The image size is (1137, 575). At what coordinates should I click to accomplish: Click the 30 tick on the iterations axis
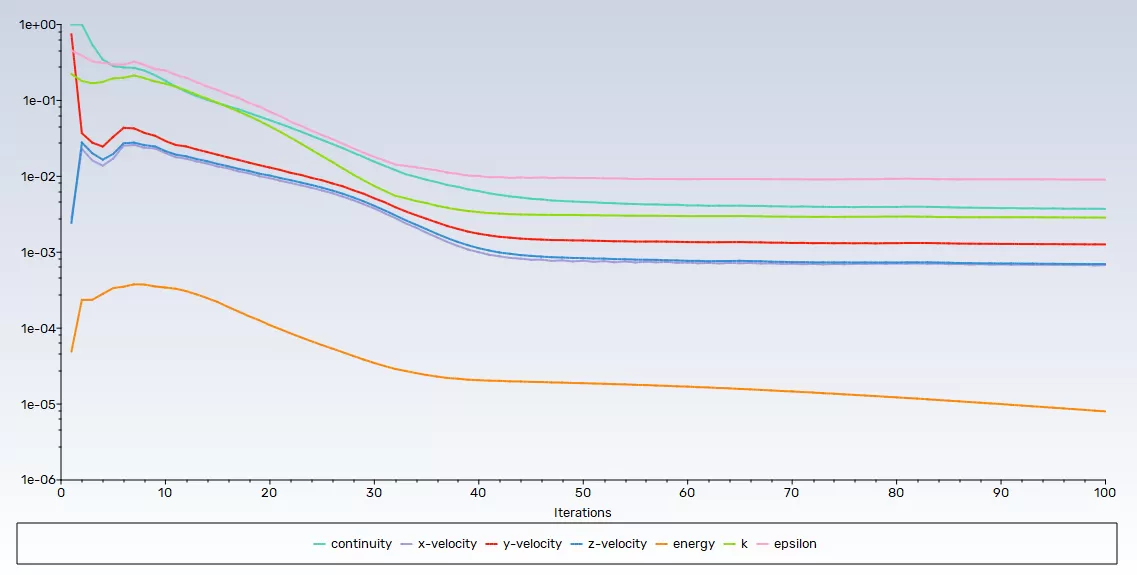pos(374,492)
